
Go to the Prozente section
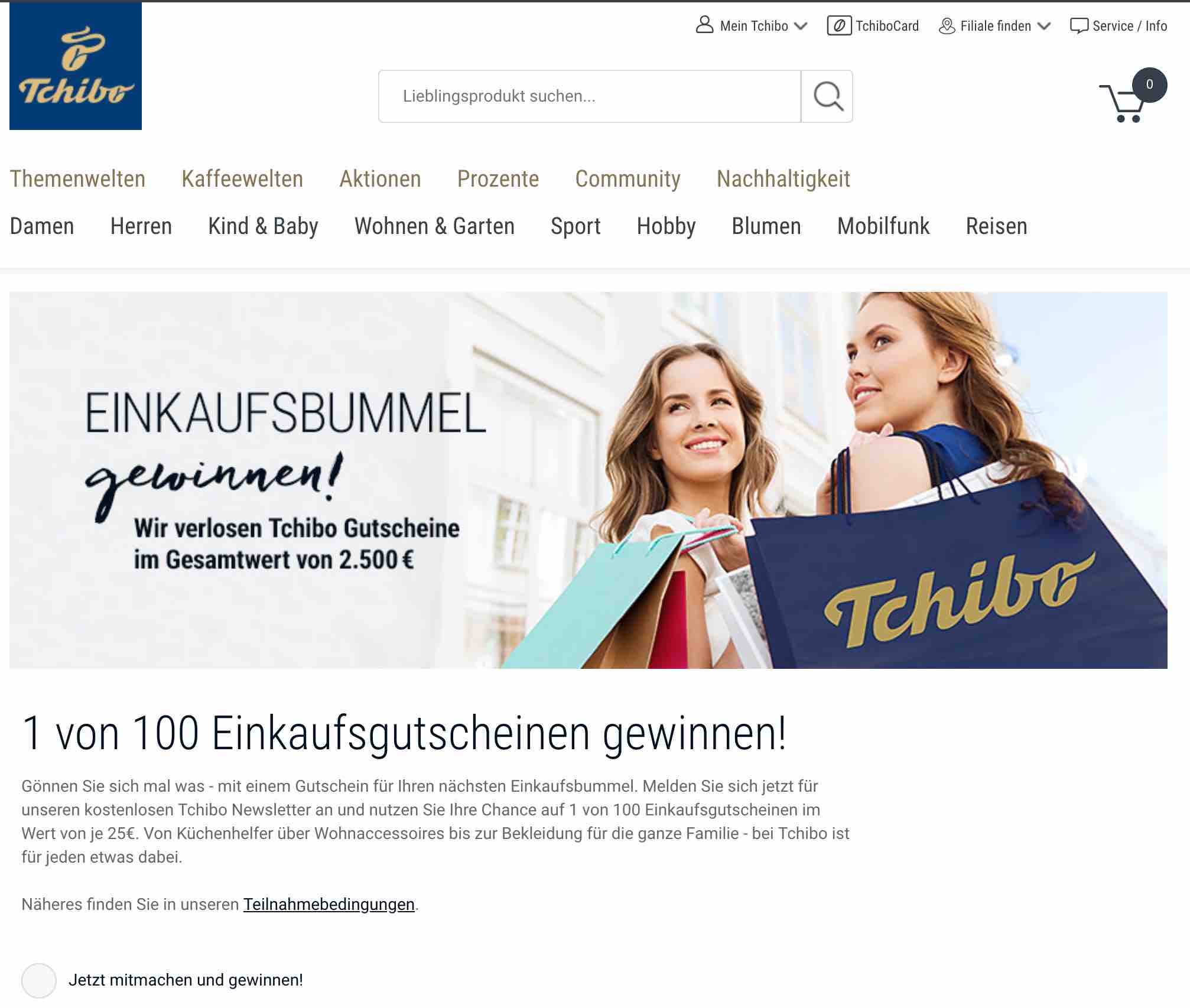pos(498,179)
